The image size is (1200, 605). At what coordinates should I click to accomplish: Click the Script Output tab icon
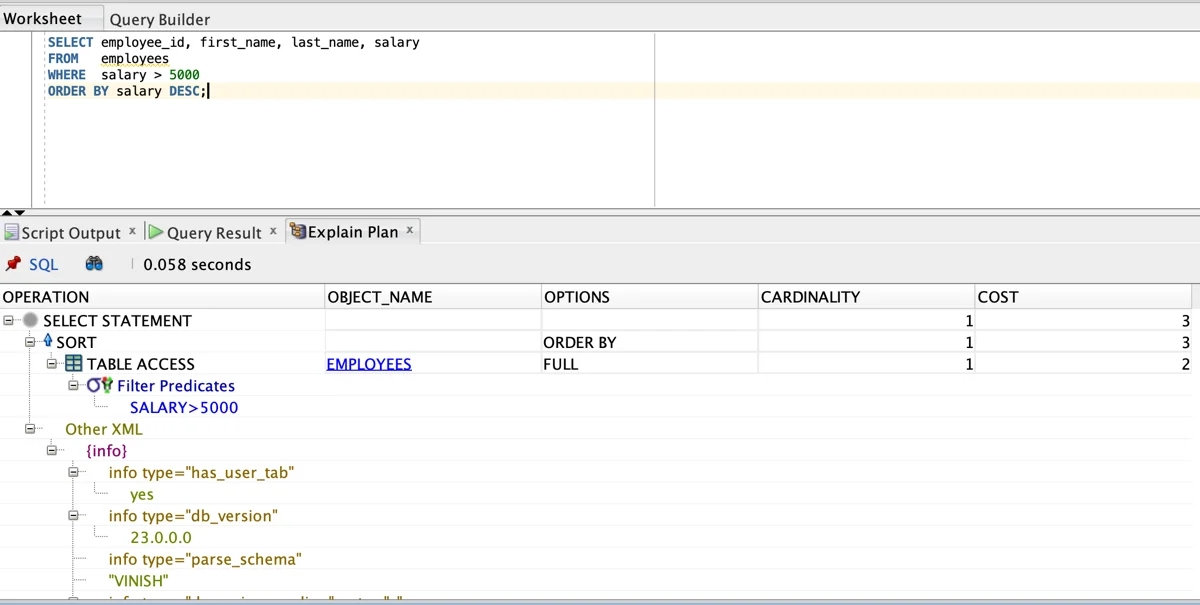pos(12,232)
